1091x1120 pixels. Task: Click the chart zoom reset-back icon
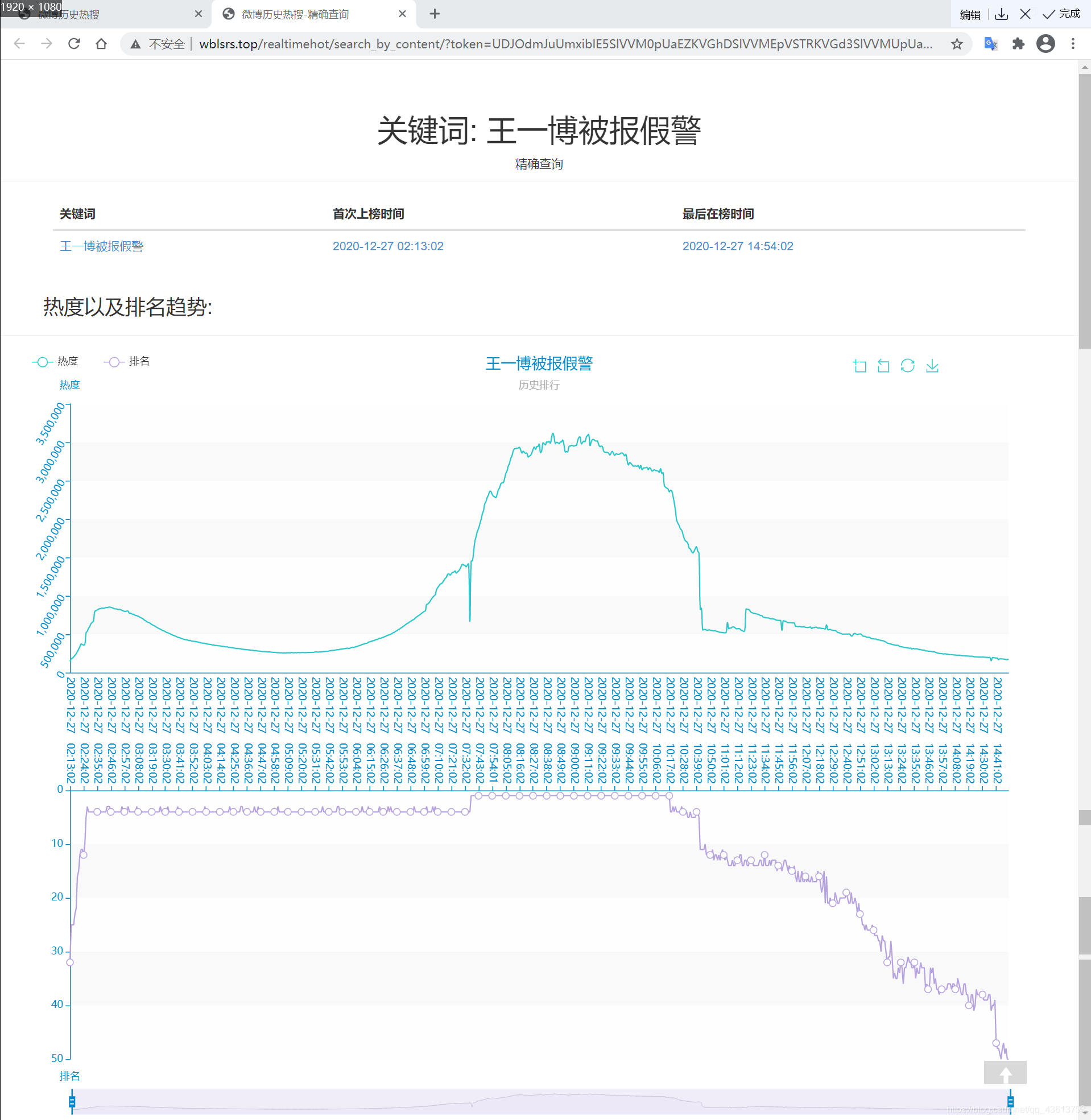(883, 366)
